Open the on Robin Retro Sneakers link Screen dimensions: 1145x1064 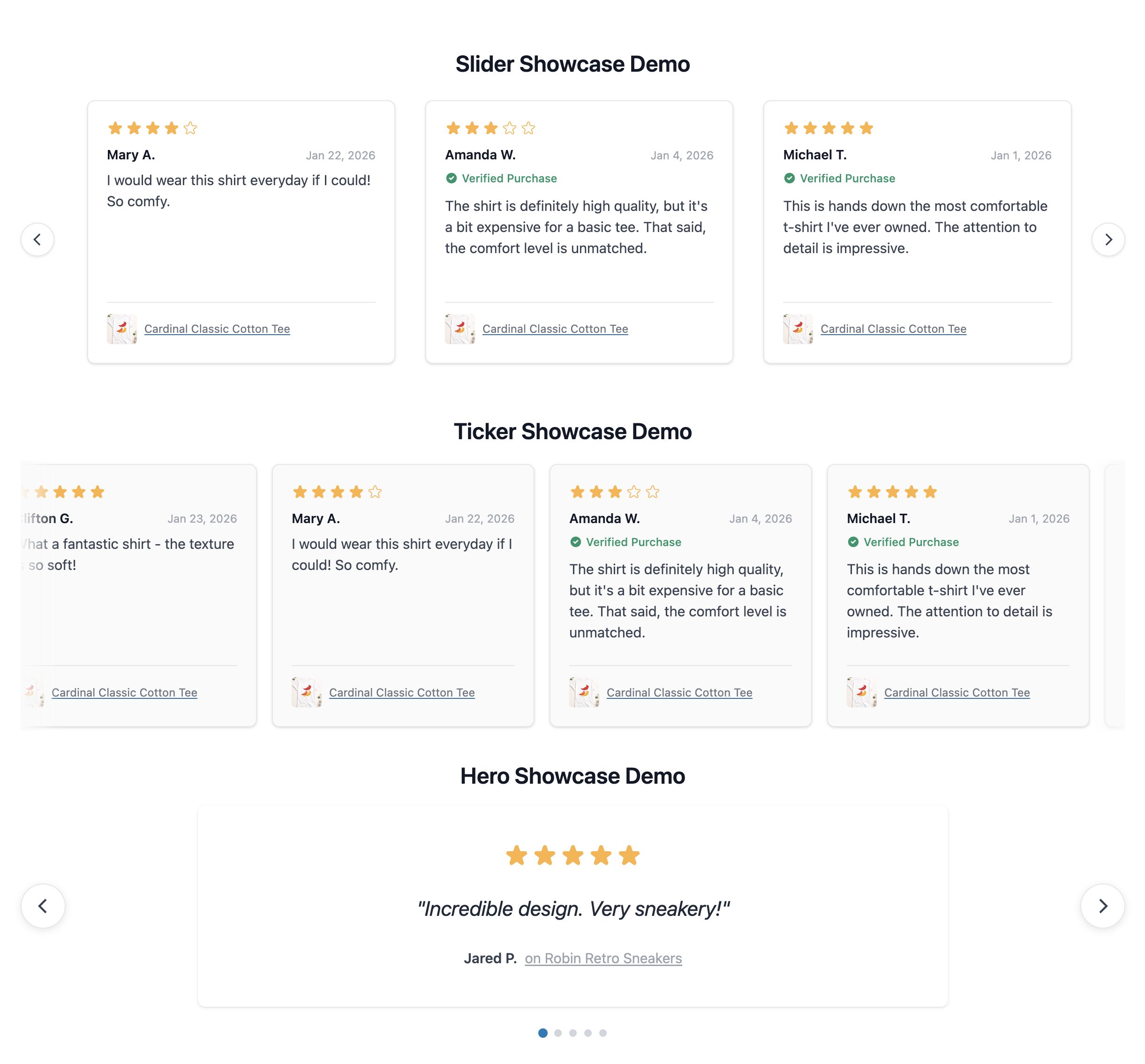click(603, 958)
